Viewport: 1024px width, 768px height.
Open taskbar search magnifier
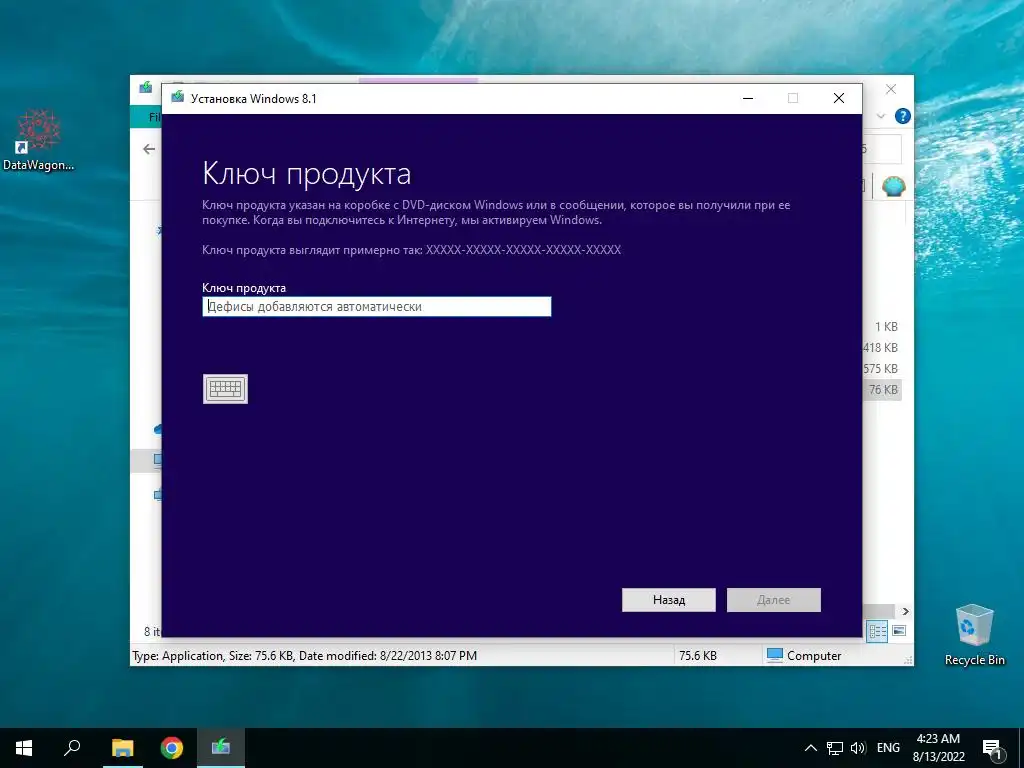pos(72,748)
